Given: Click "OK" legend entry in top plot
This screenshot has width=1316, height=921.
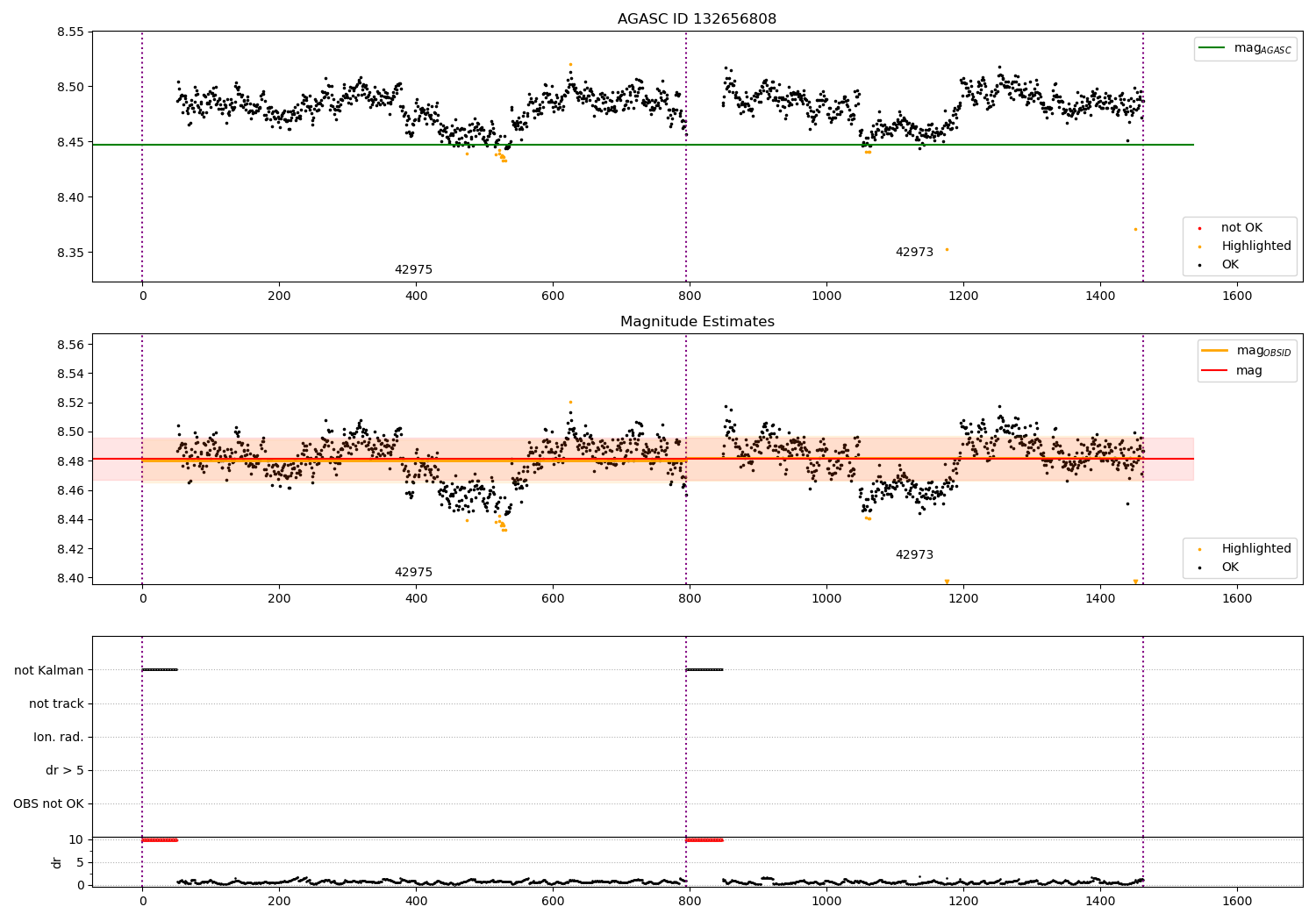Looking at the screenshot, I should click(x=1230, y=265).
